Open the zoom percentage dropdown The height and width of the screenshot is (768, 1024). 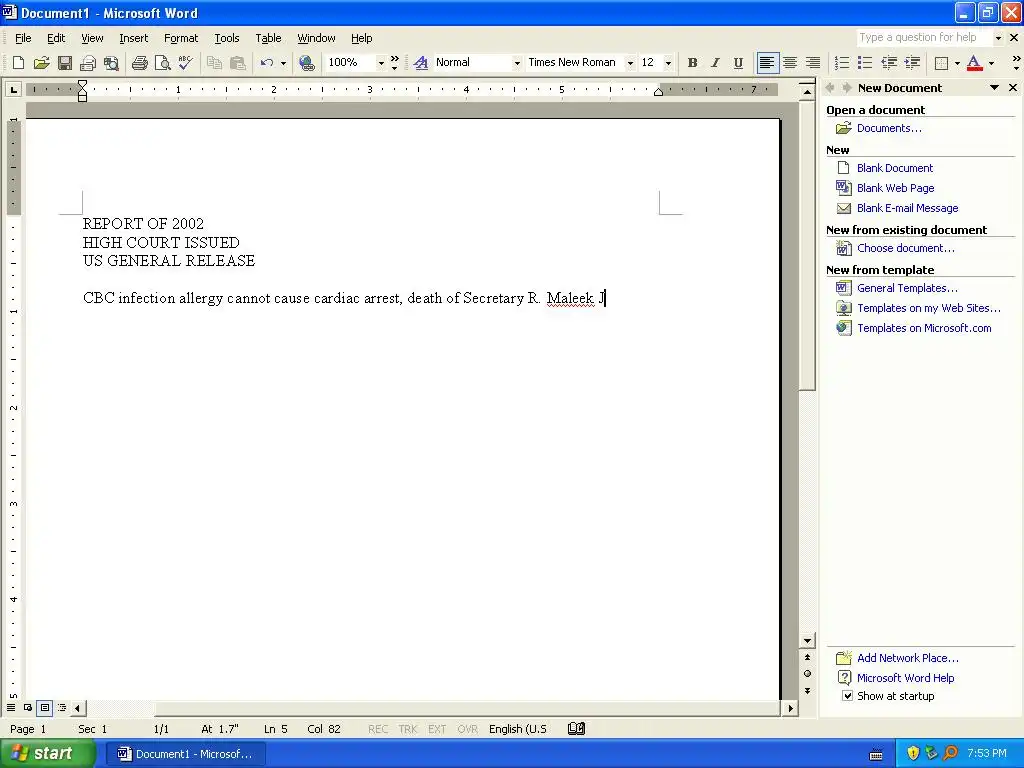click(381, 63)
